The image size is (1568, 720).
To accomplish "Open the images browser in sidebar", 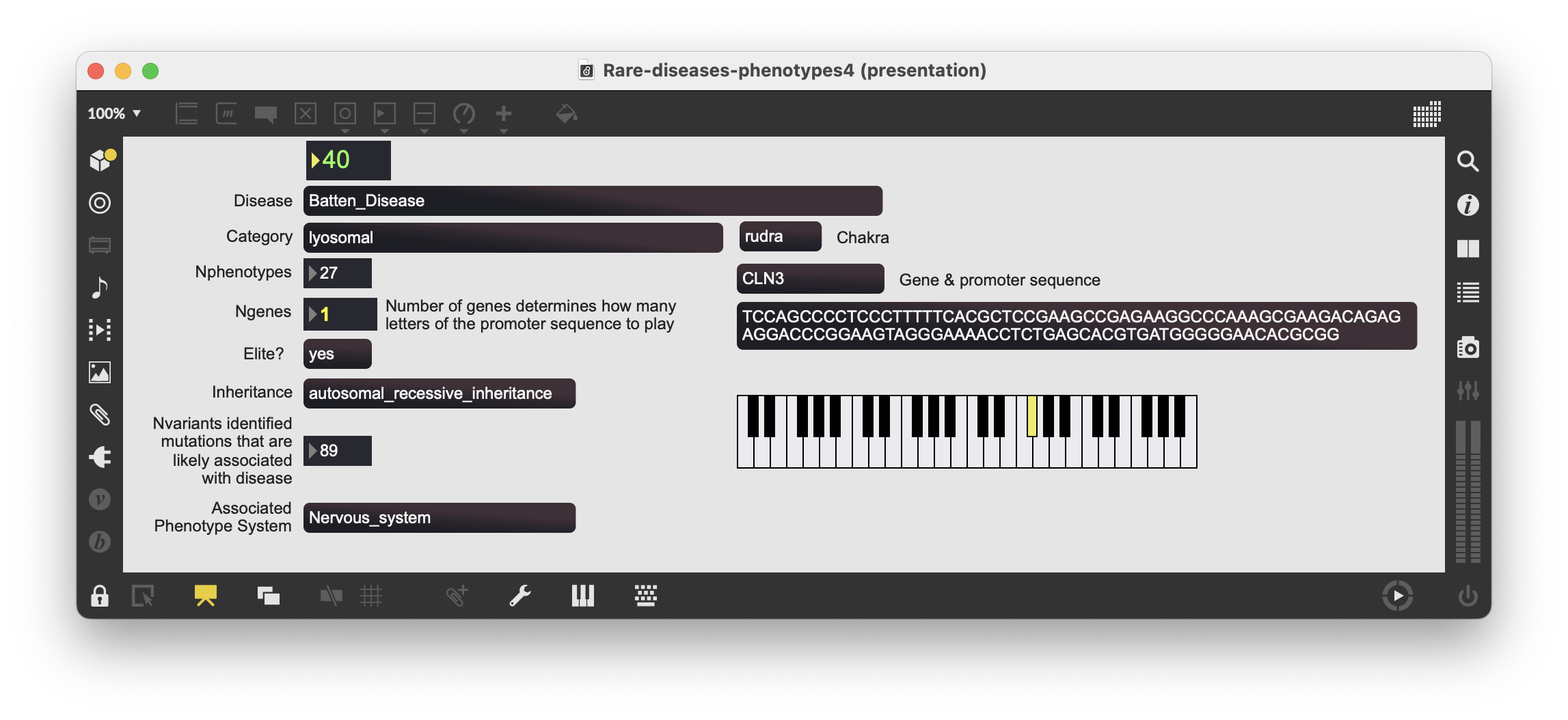I will [x=100, y=372].
